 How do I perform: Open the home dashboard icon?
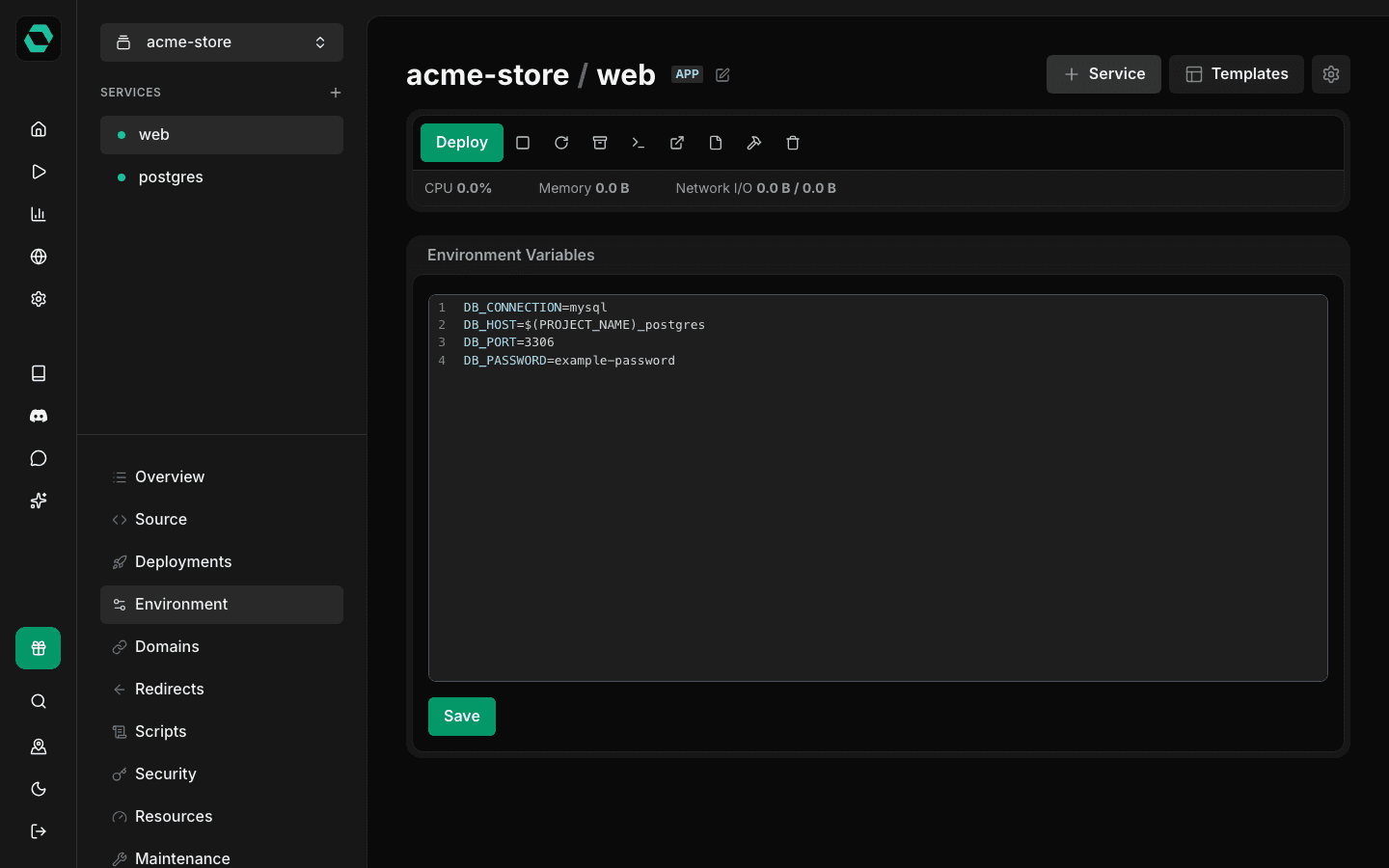tap(39, 129)
